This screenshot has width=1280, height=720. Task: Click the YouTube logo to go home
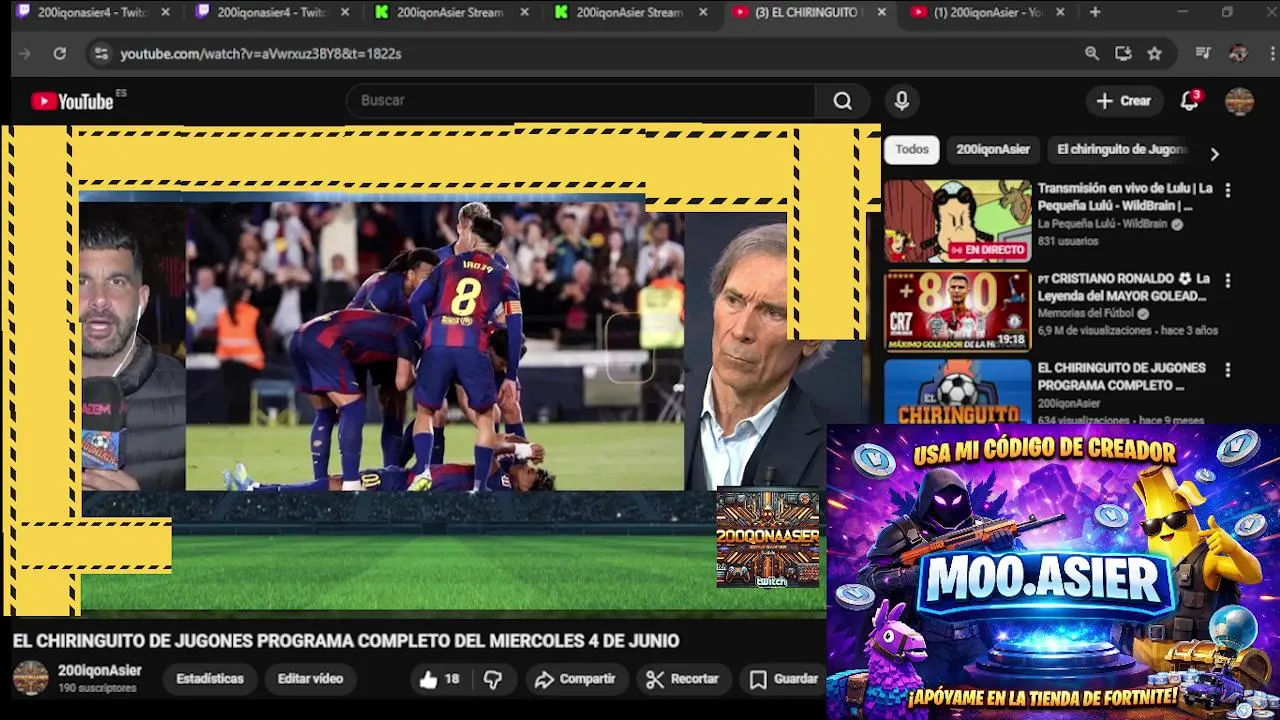(x=72, y=101)
